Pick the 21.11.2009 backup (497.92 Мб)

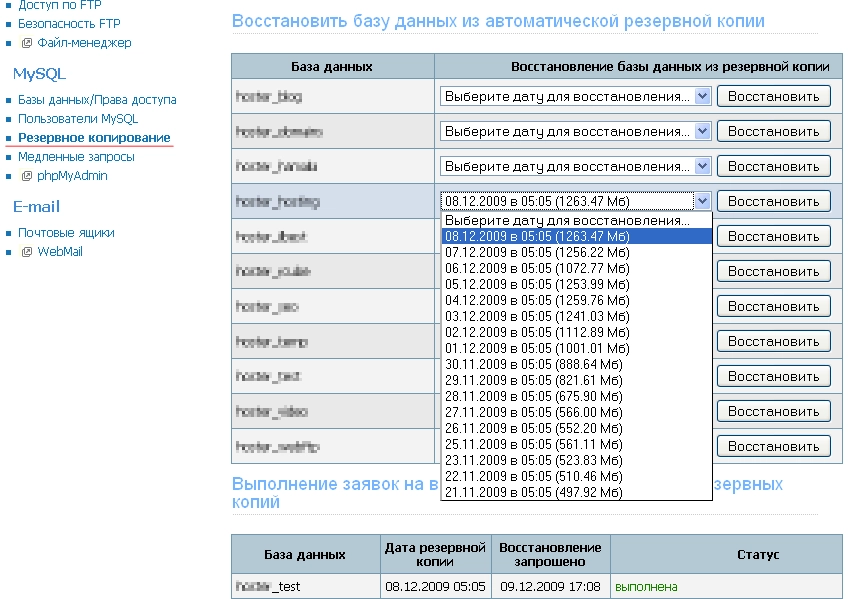534,492
